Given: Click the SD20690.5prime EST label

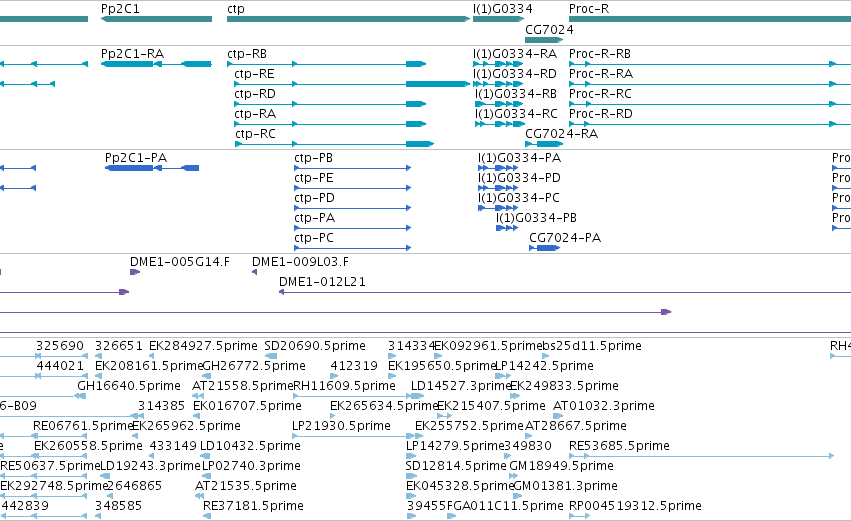Looking at the screenshot, I should point(315,346).
